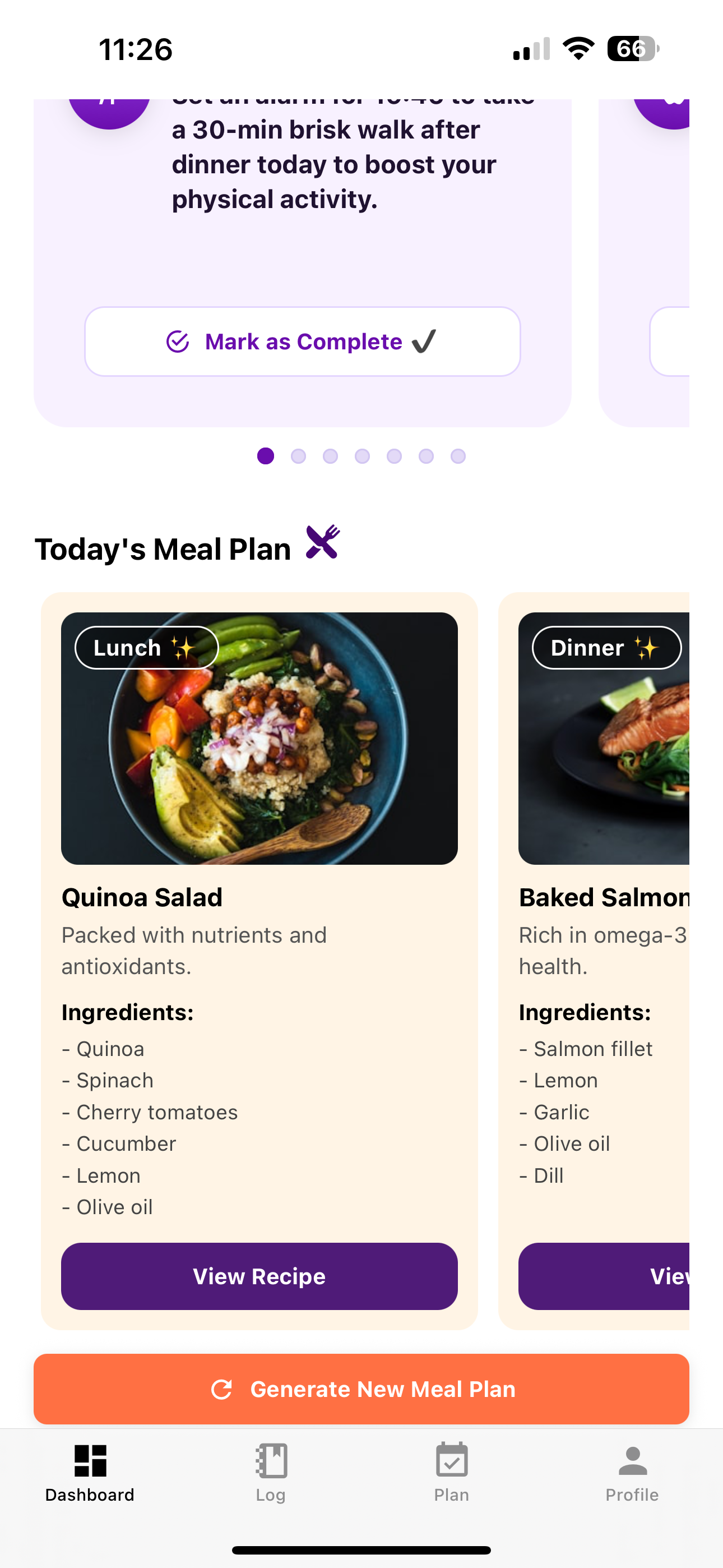
Task: Select the second carousel page dot
Action: pos(298,456)
